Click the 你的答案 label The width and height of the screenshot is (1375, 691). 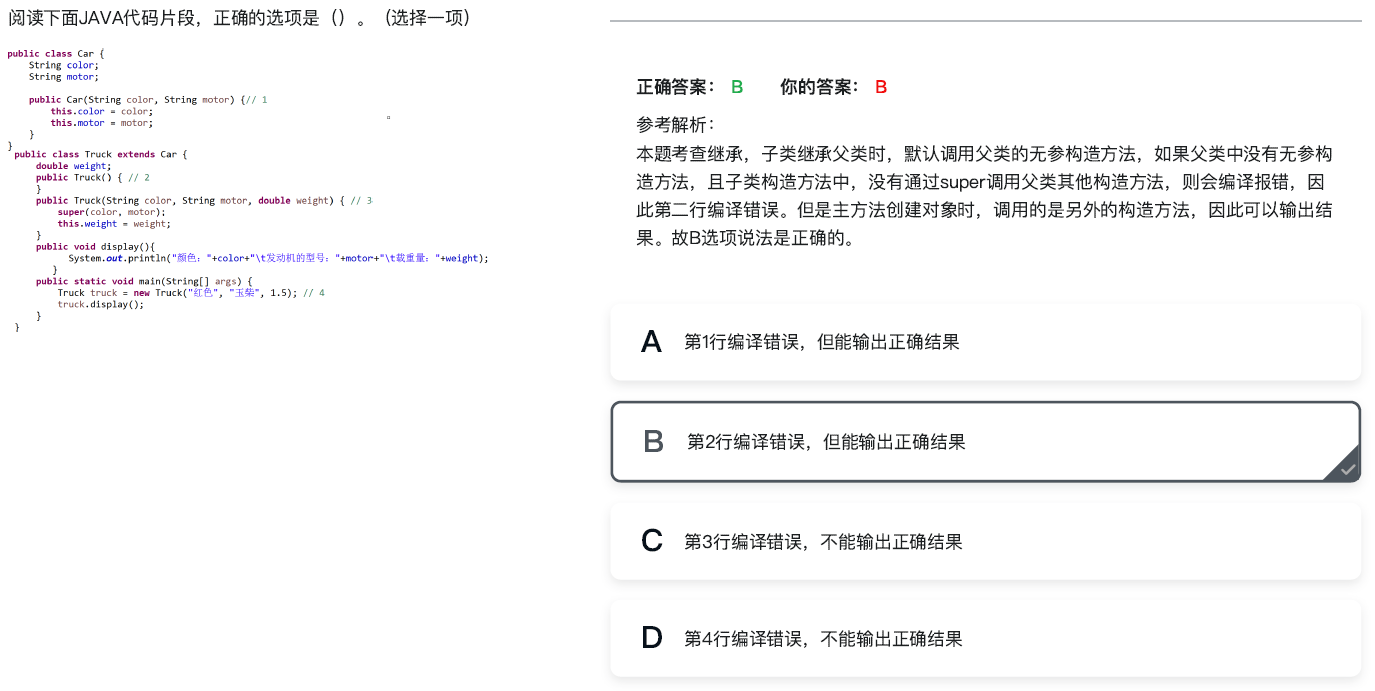pyautogui.click(x=820, y=87)
